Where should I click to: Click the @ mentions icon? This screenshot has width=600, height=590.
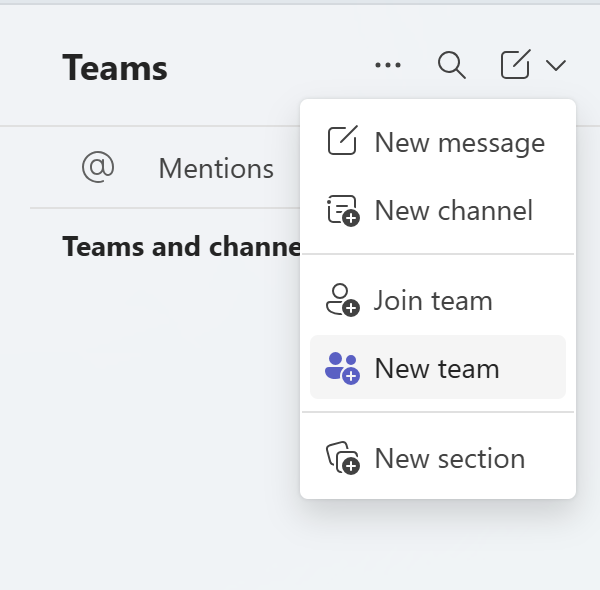pos(98,167)
